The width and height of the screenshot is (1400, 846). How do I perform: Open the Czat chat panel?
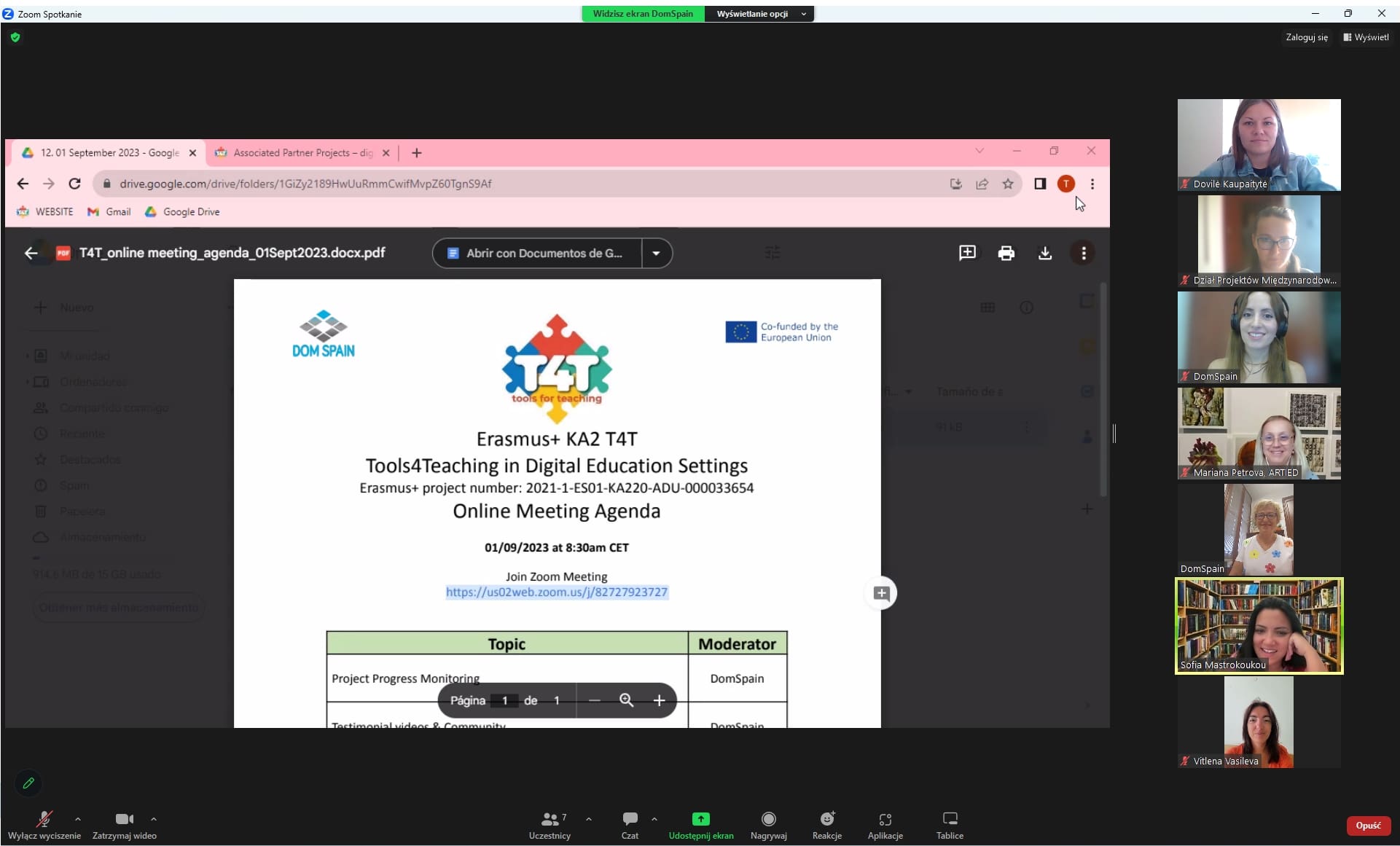630,824
